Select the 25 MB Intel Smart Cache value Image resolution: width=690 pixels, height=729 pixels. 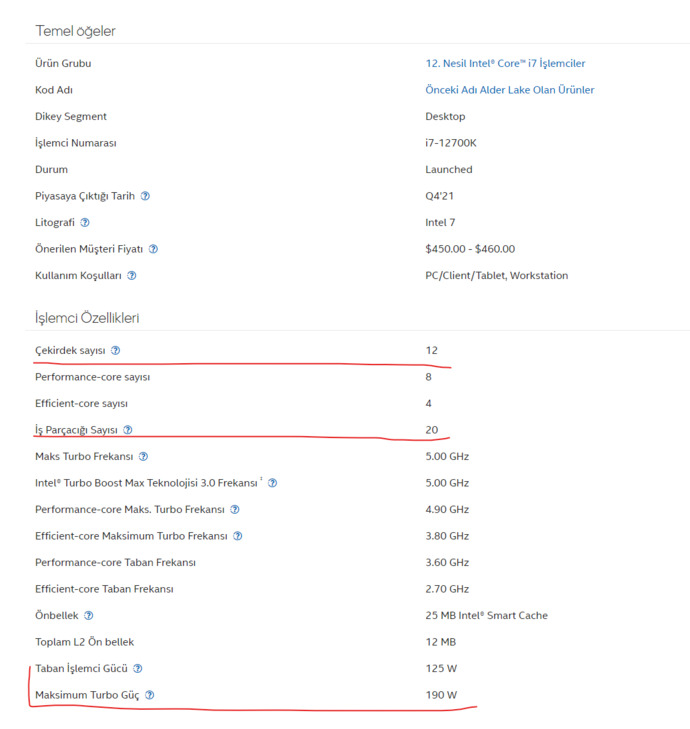[x=486, y=615]
